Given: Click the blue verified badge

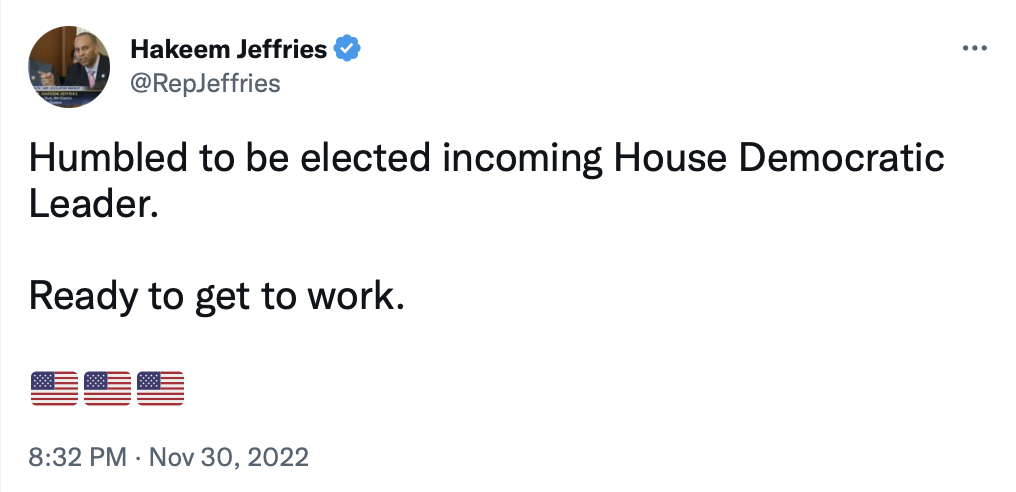Looking at the screenshot, I should [347, 47].
